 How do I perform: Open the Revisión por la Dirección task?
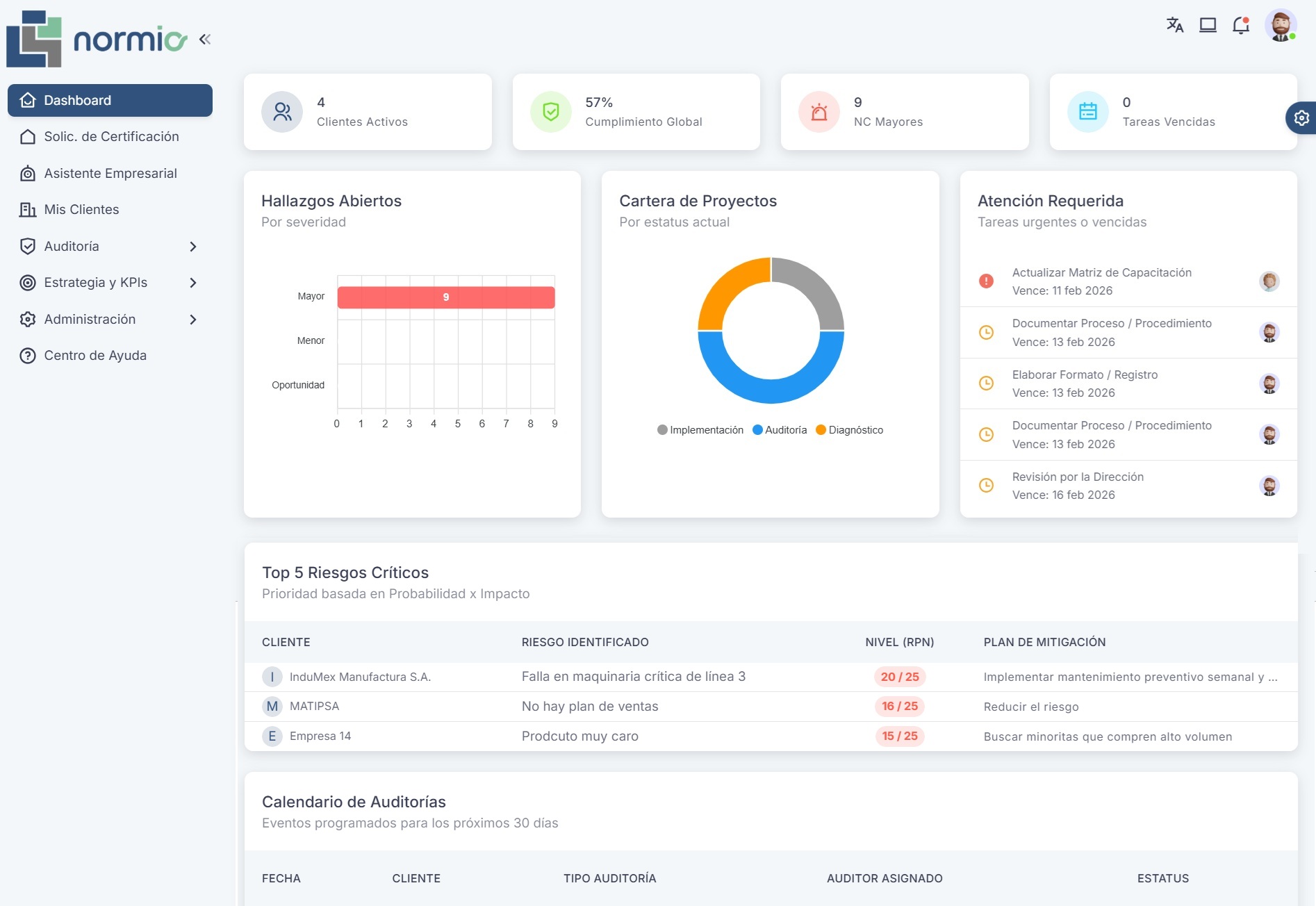1077,477
